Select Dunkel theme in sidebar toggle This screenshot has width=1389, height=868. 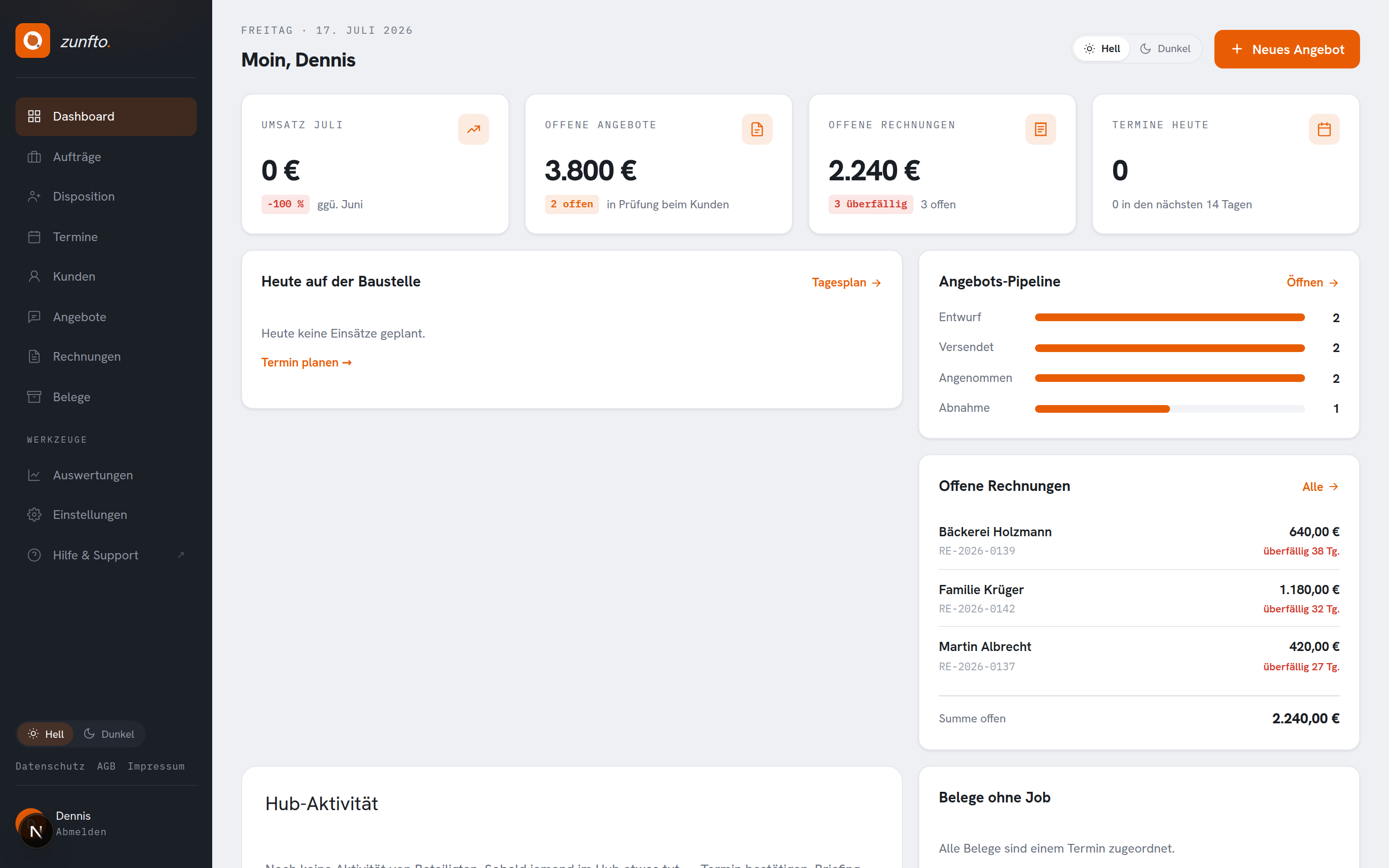click(x=109, y=733)
